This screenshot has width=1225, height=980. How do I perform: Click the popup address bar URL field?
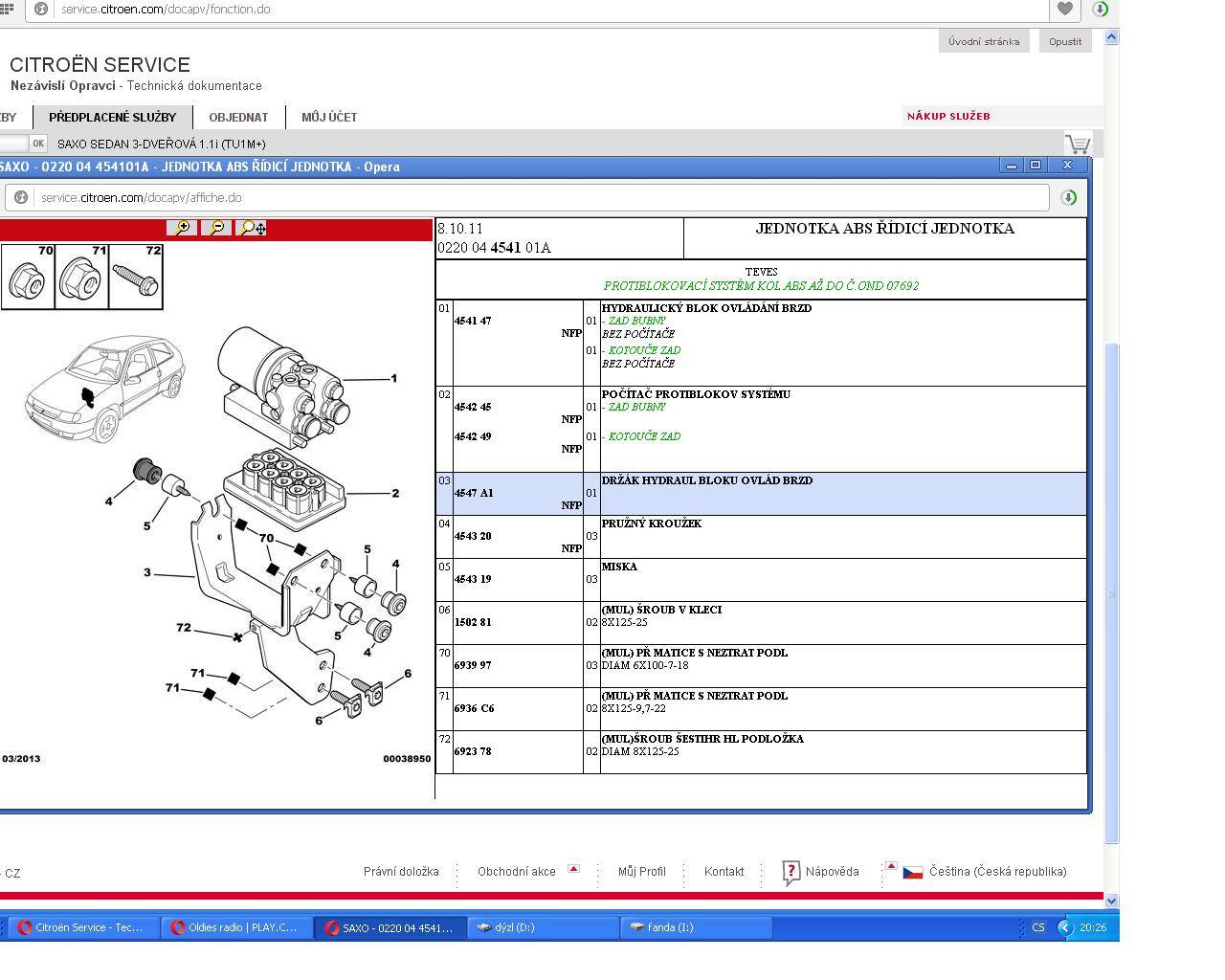[527, 197]
